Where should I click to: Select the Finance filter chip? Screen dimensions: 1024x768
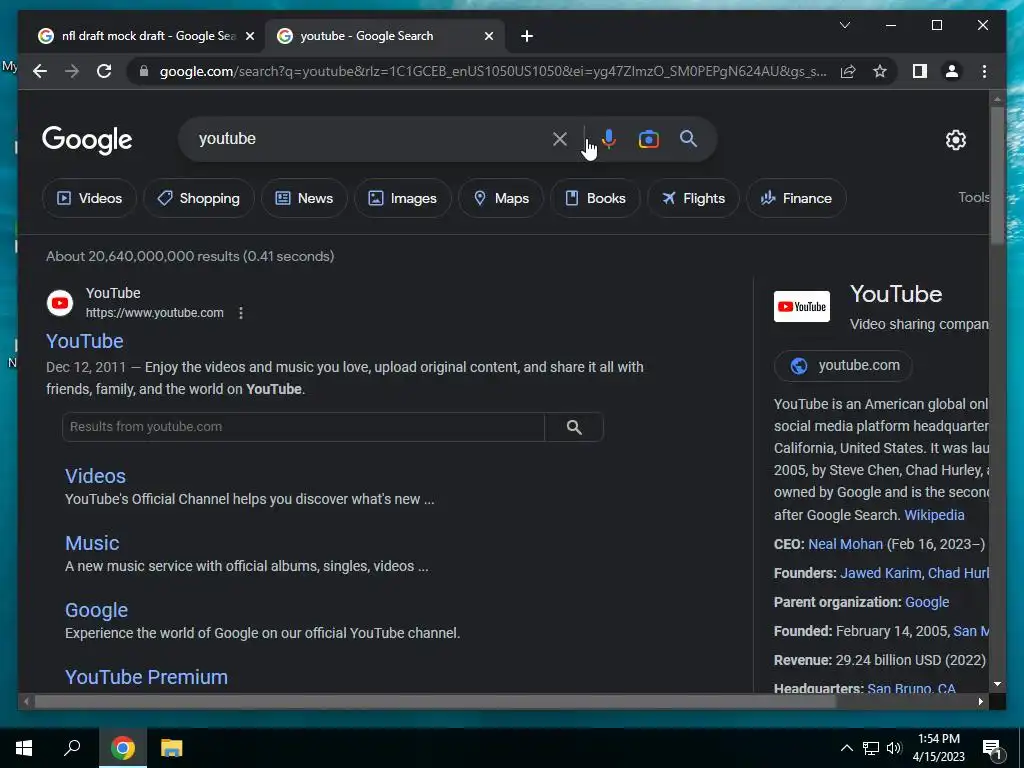pyautogui.click(x=796, y=198)
